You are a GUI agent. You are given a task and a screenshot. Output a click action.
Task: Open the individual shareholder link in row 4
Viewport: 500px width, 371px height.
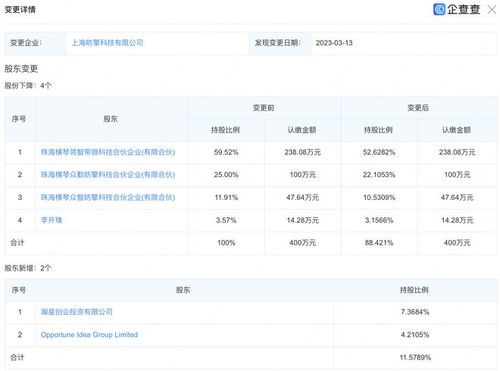pos(51,220)
